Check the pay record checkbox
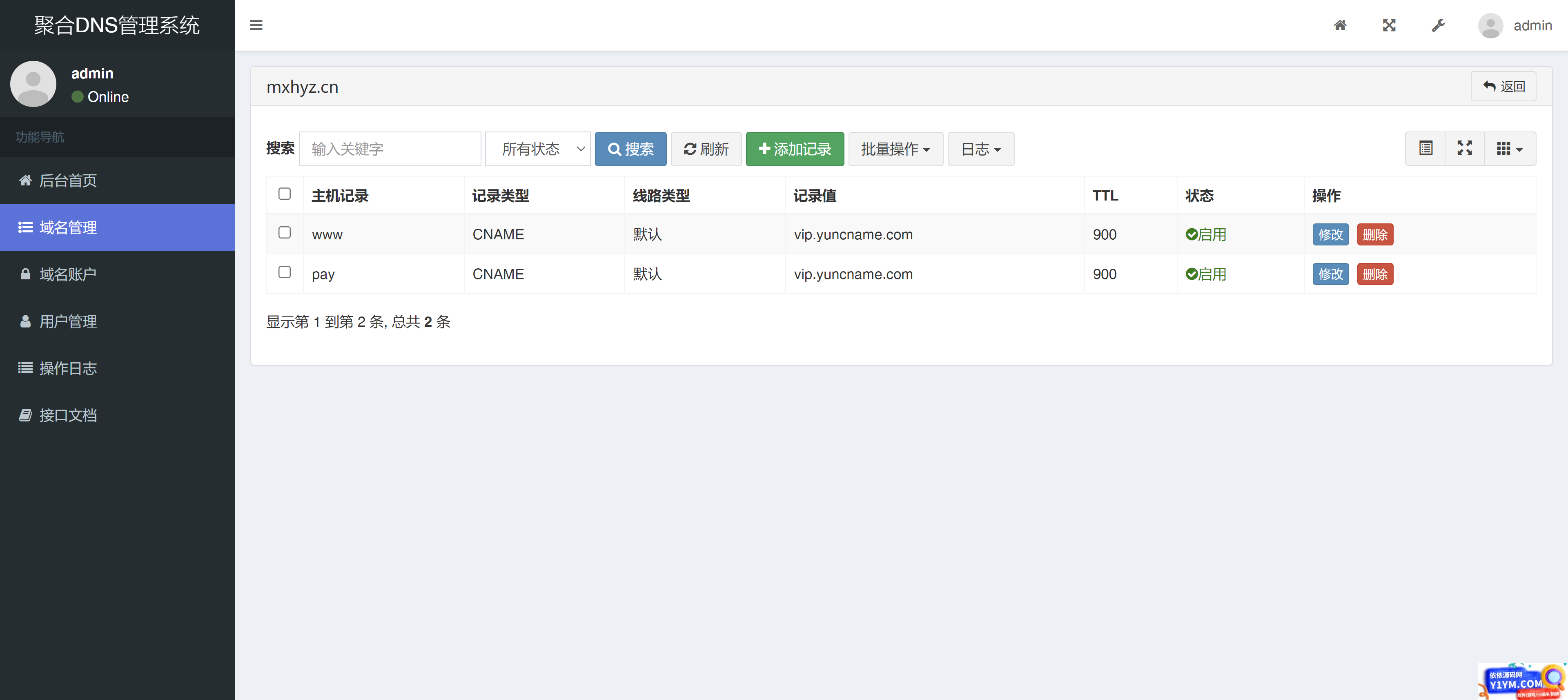 (x=284, y=272)
